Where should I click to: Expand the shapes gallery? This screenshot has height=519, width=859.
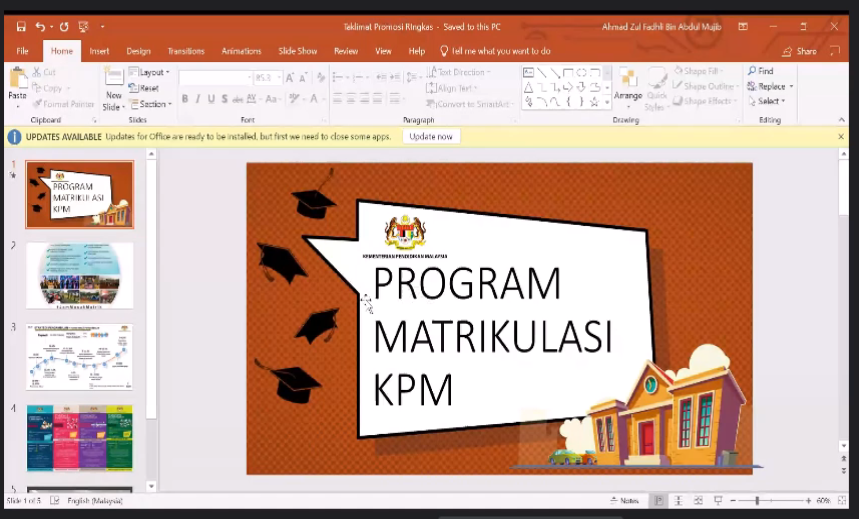pos(607,102)
